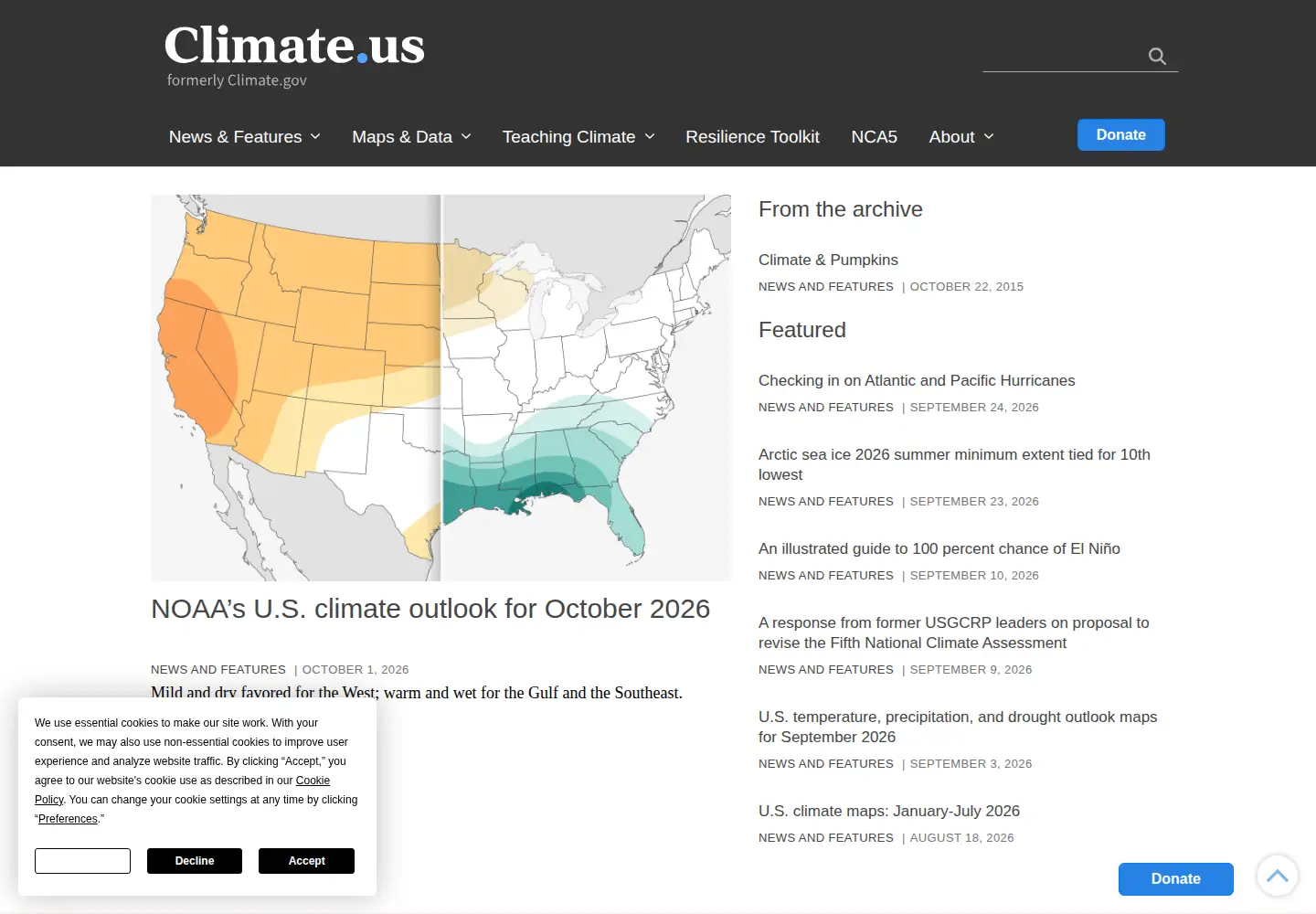The height and width of the screenshot is (914, 1316).
Task: Open the Cookie Policy link
Action: (x=313, y=781)
